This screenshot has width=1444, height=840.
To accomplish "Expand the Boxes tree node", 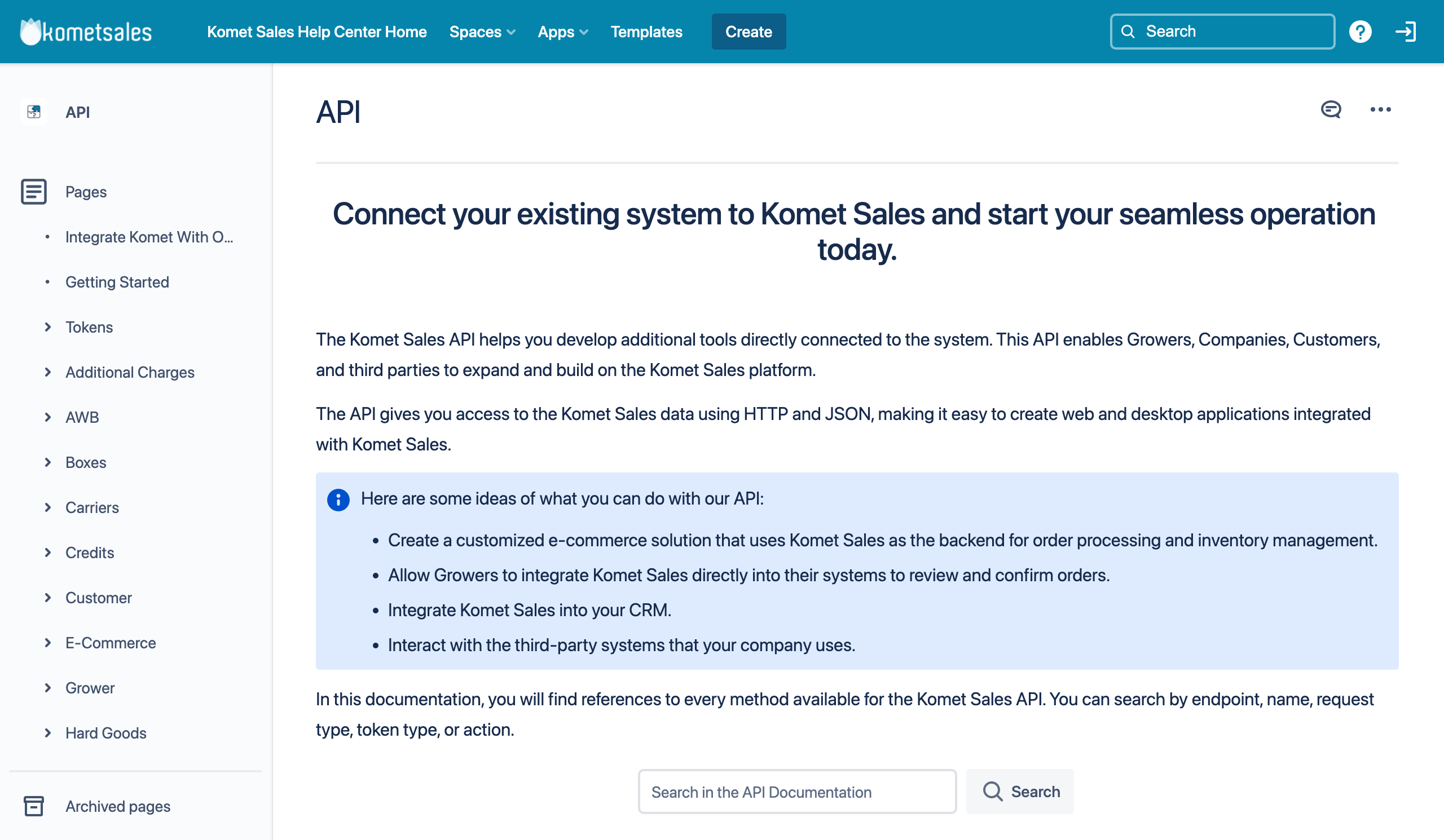I will pos(48,462).
